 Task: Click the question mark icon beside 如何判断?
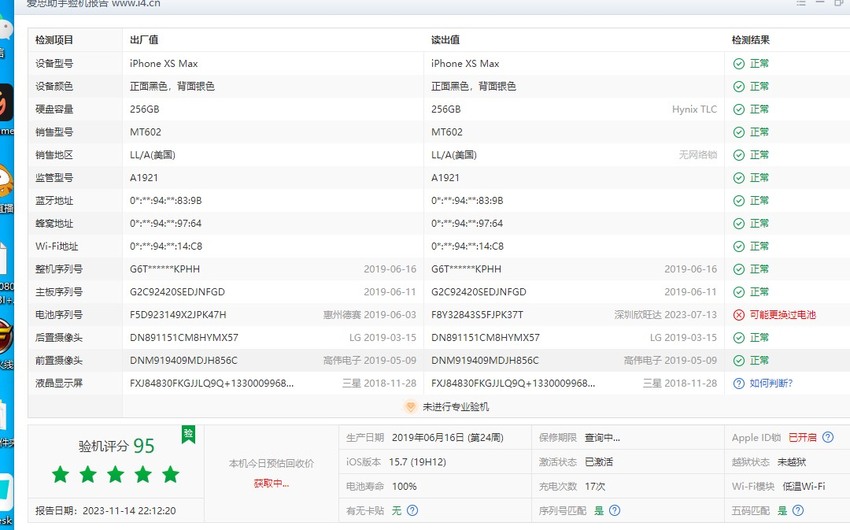[739, 383]
